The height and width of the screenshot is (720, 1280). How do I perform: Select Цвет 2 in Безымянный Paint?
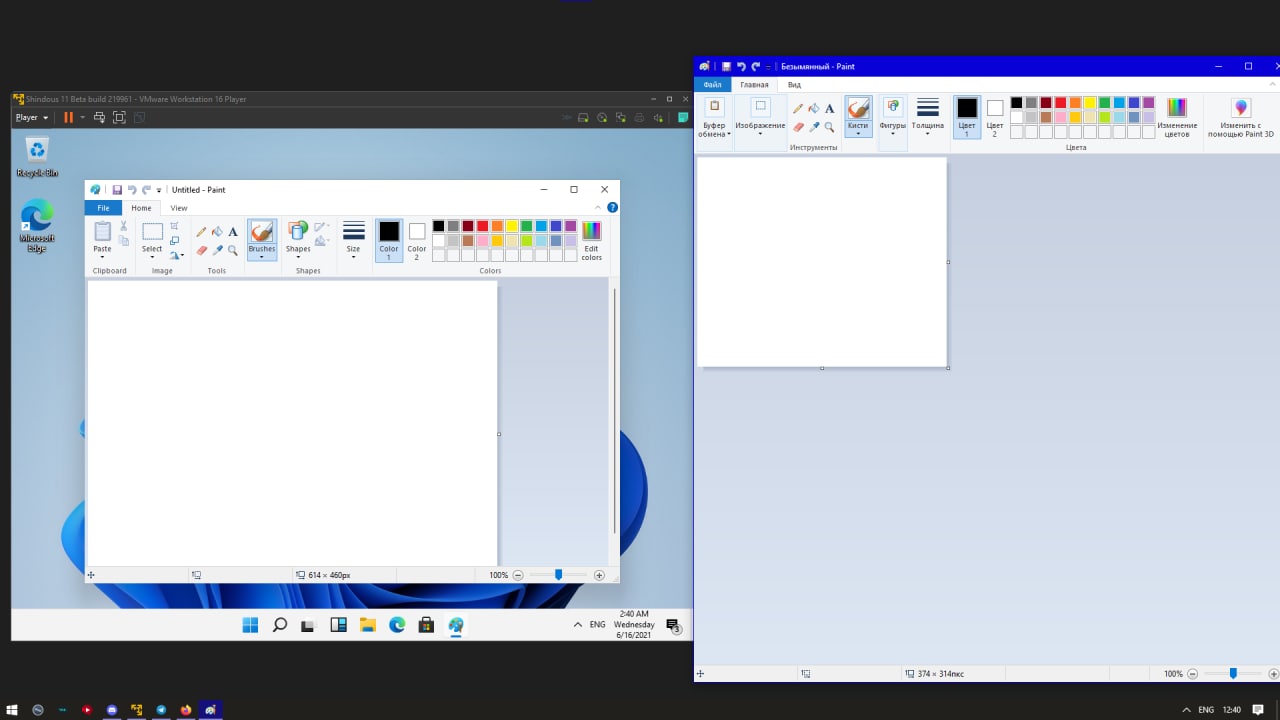pyautogui.click(x=995, y=117)
